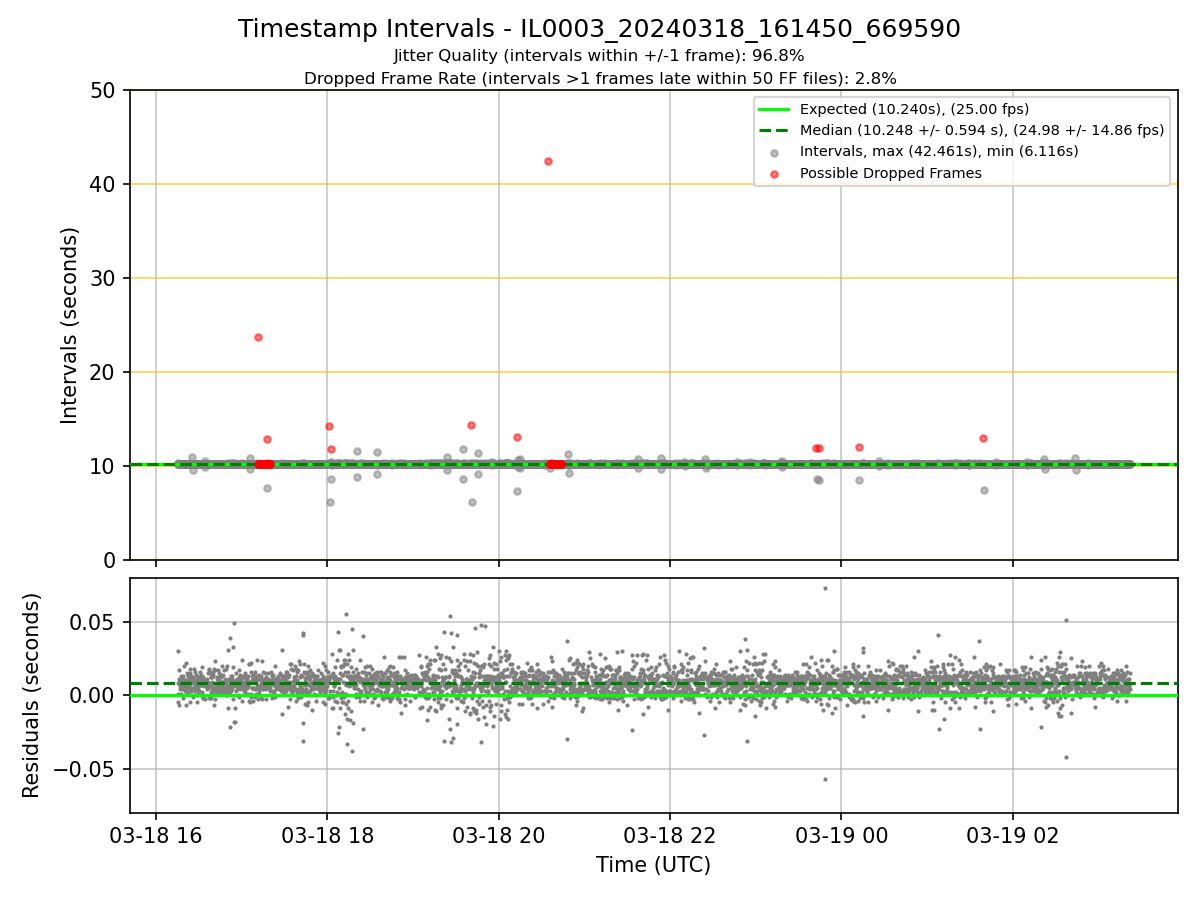Click the '03-18 20' x-axis tick label

pos(498,835)
